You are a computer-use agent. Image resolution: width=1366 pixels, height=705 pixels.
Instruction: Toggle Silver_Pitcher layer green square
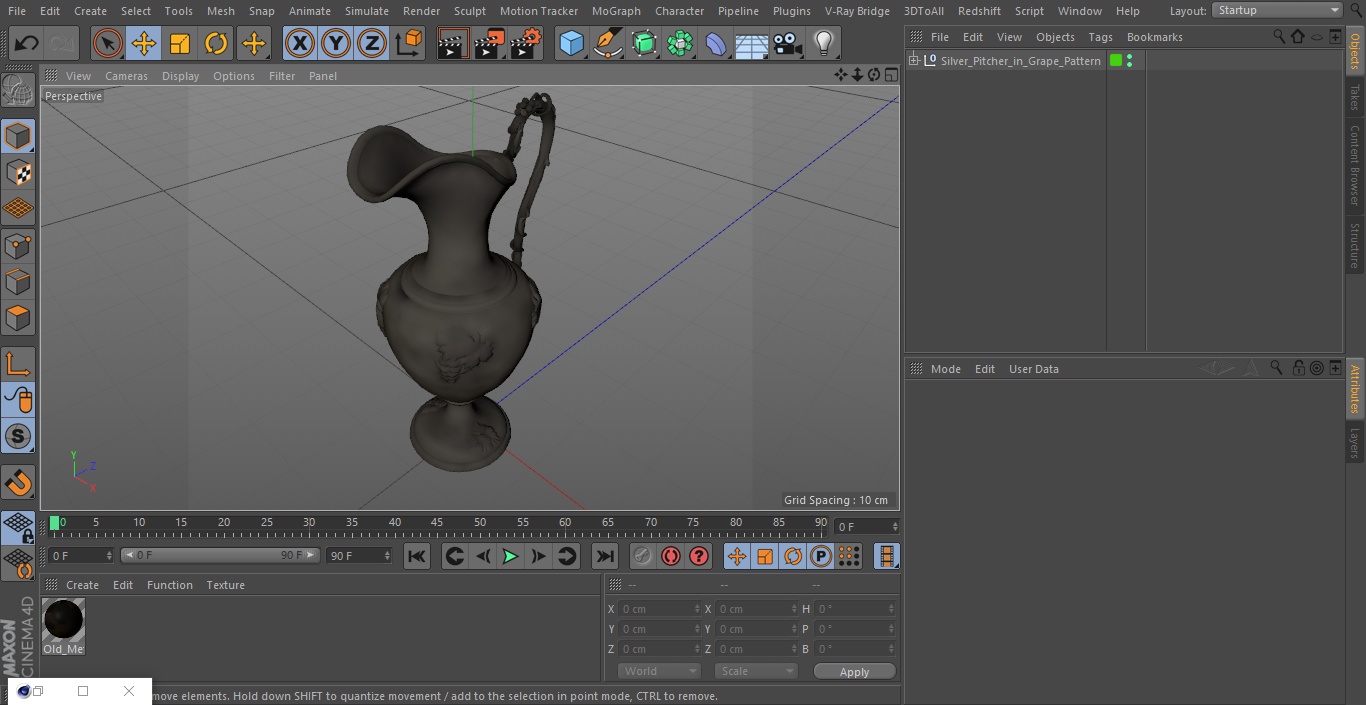(x=1116, y=61)
